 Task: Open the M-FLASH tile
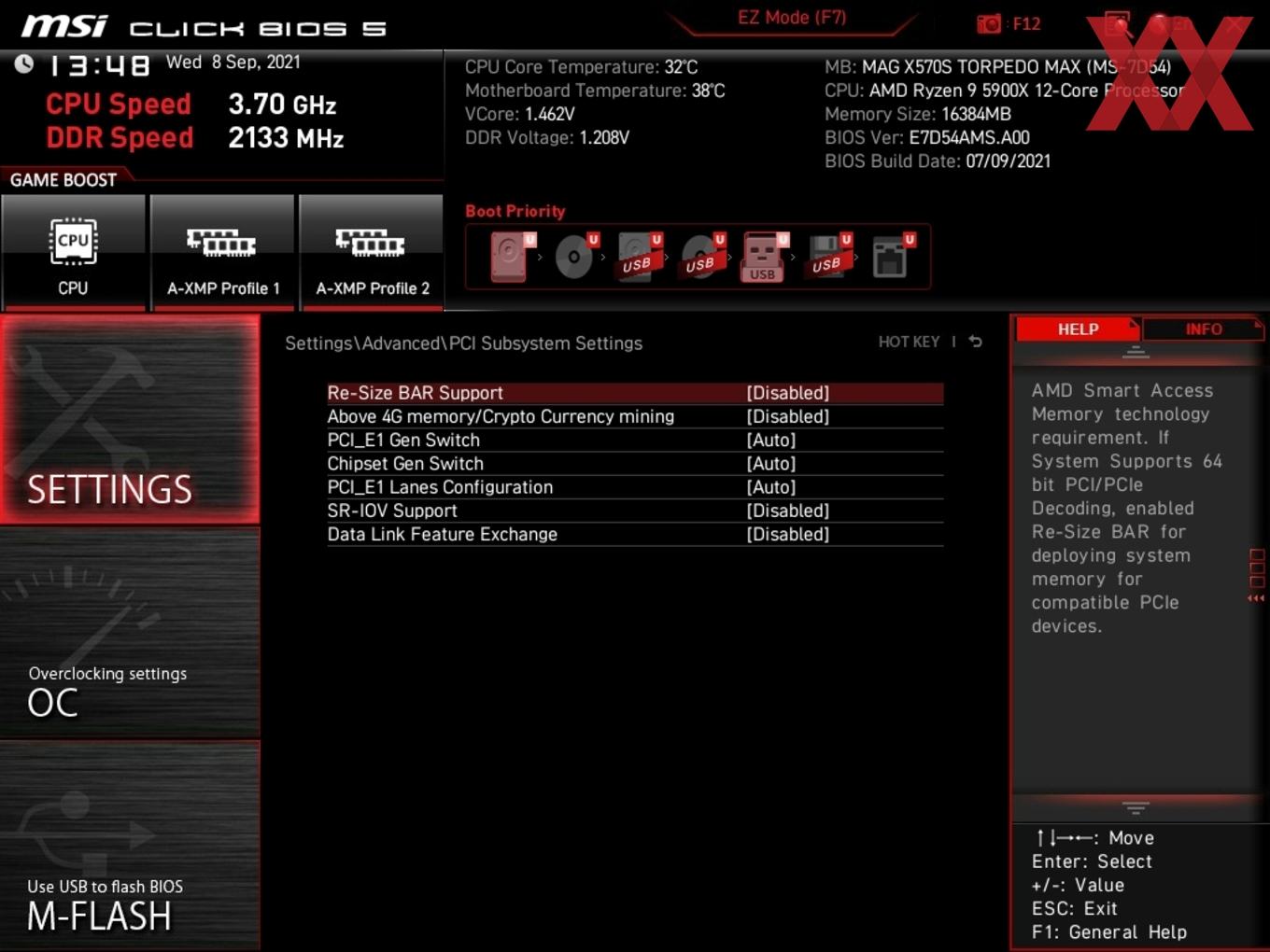click(x=130, y=846)
